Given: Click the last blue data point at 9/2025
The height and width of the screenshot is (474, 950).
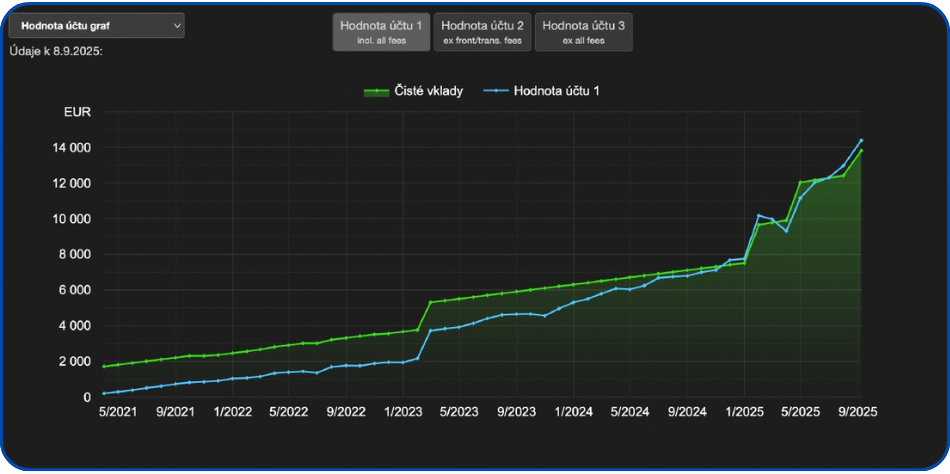Looking at the screenshot, I should (861, 140).
